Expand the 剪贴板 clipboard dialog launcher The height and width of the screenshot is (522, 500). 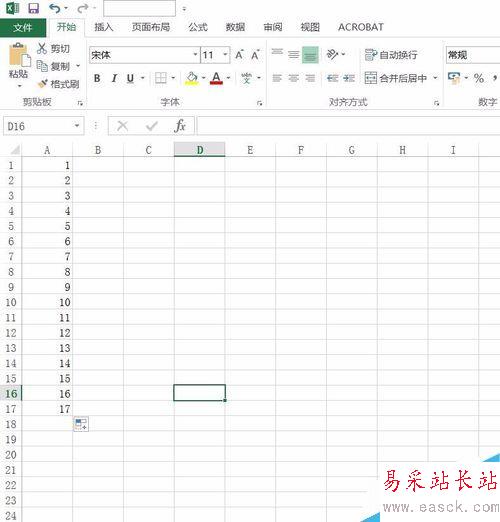[80, 103]
